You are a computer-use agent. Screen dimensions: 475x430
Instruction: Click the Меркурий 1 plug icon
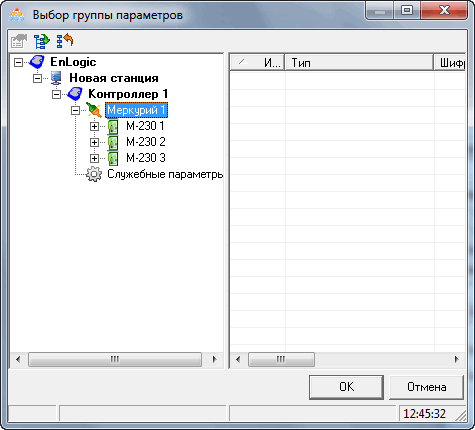click(x=94, y=110)
